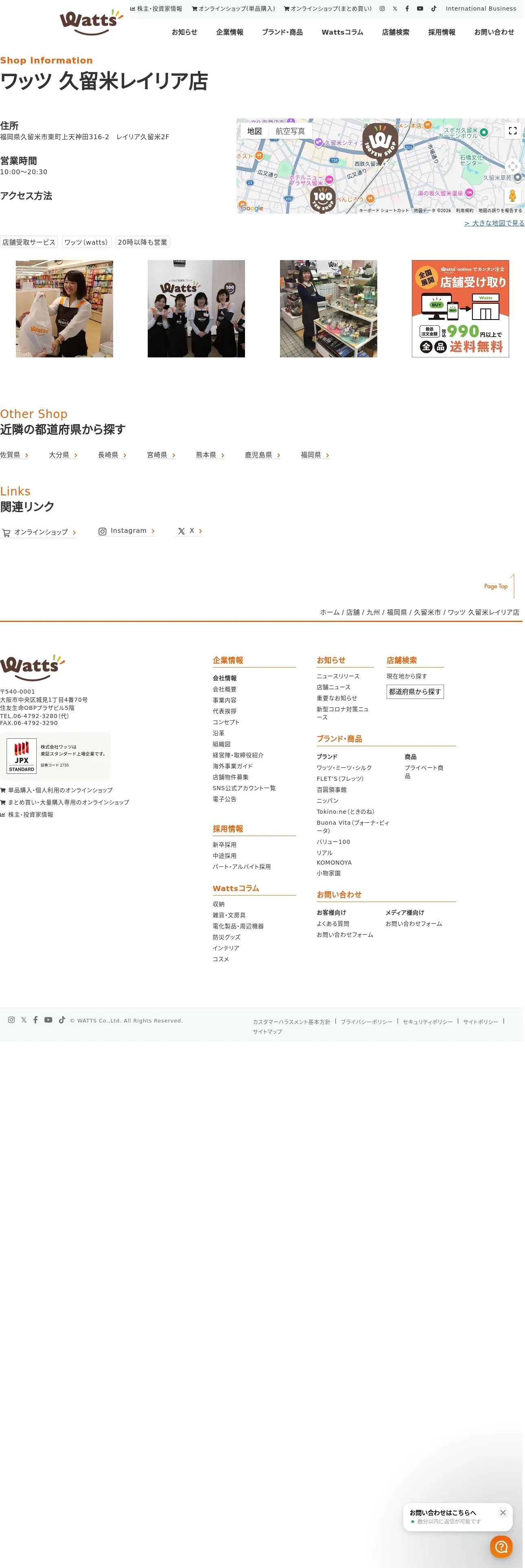Select 鹿児島県 prefecture link

[263, 455]
